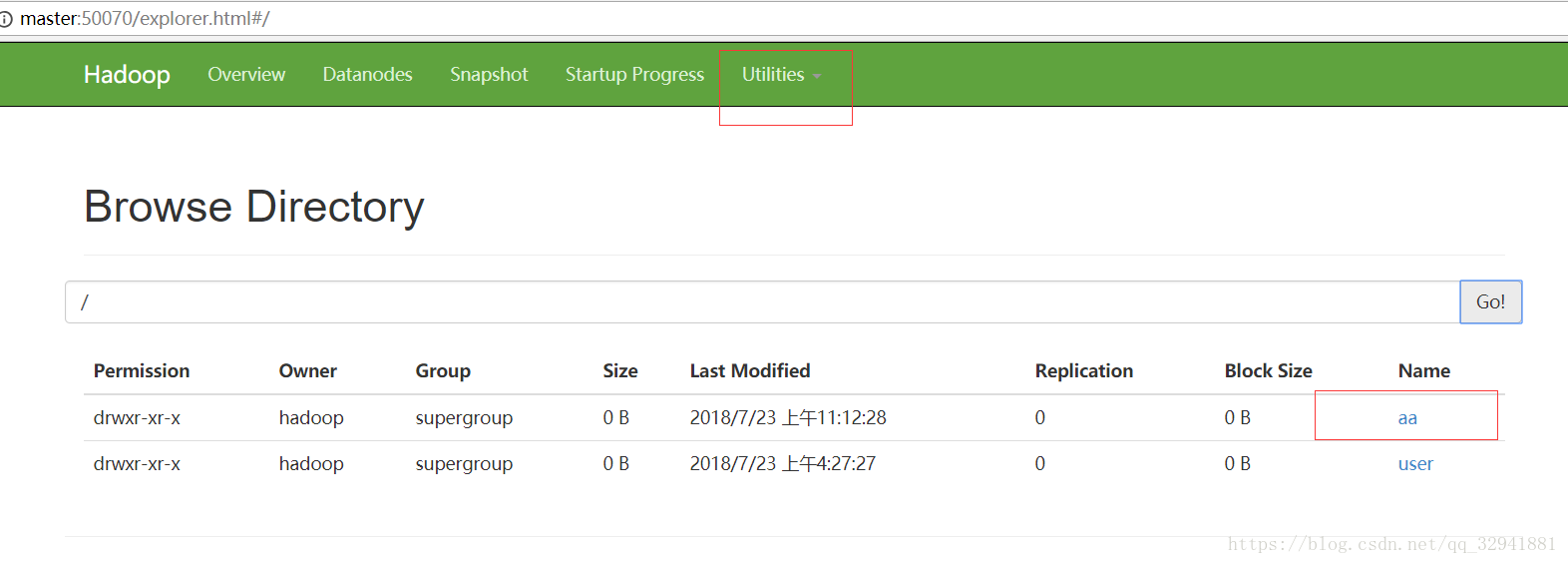This screenshot has height=564, width=1568.
Task: Select timestamp 2018/7/23 上午11:12:28
Action: [x=788, y=418]
